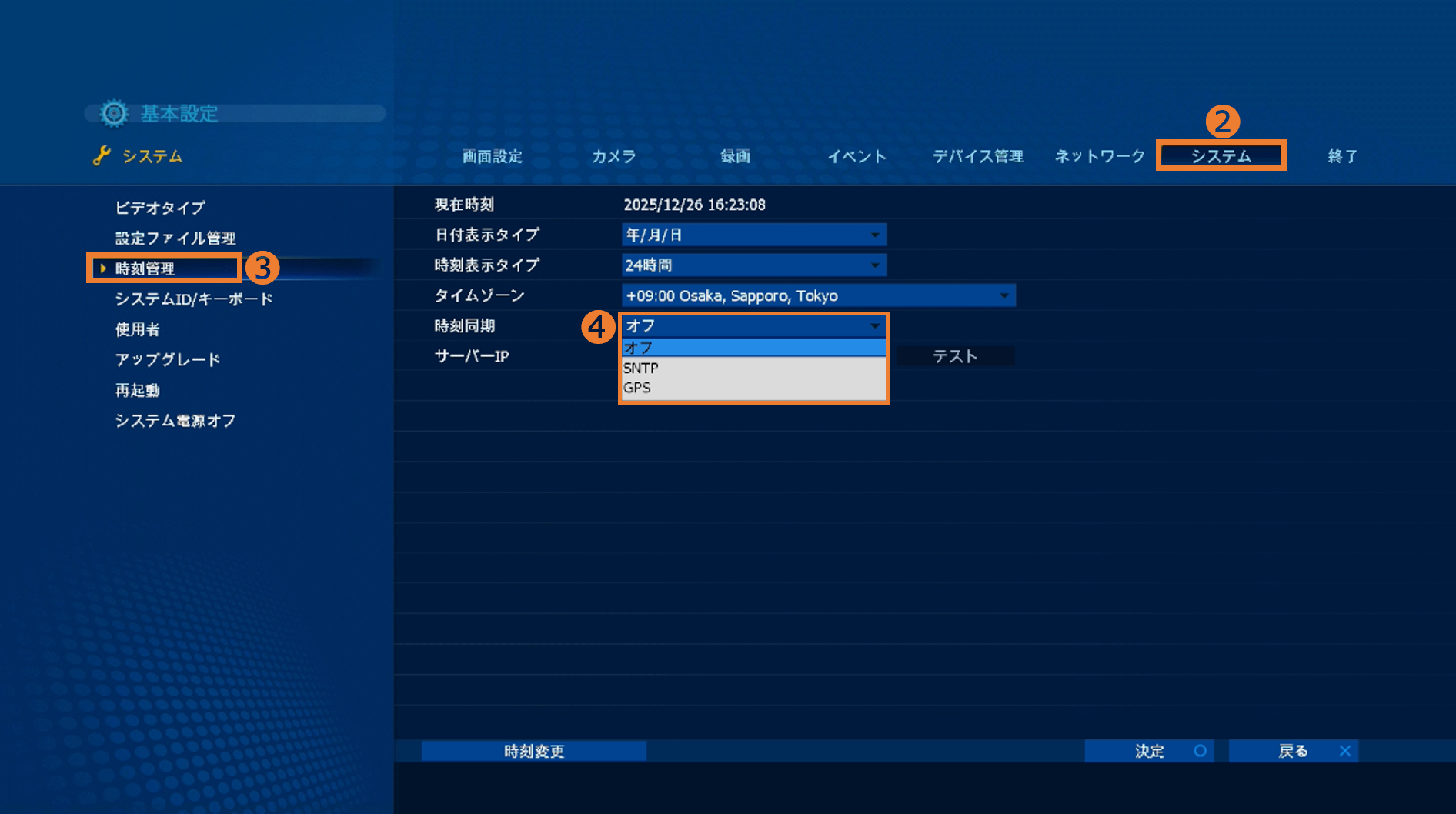Open the デバイス管理 tab
This screenshot has width=1456, height=814.
977,156
